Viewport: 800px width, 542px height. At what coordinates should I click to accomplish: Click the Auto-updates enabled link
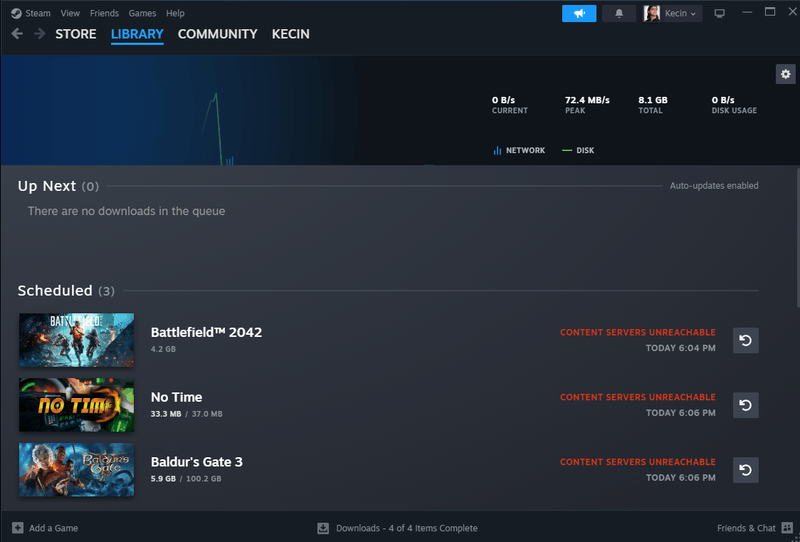point(714,186)
